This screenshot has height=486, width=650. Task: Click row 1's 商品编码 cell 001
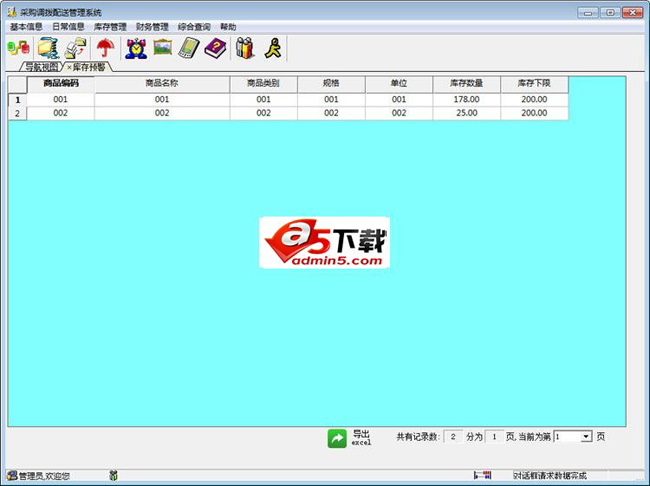61,100
